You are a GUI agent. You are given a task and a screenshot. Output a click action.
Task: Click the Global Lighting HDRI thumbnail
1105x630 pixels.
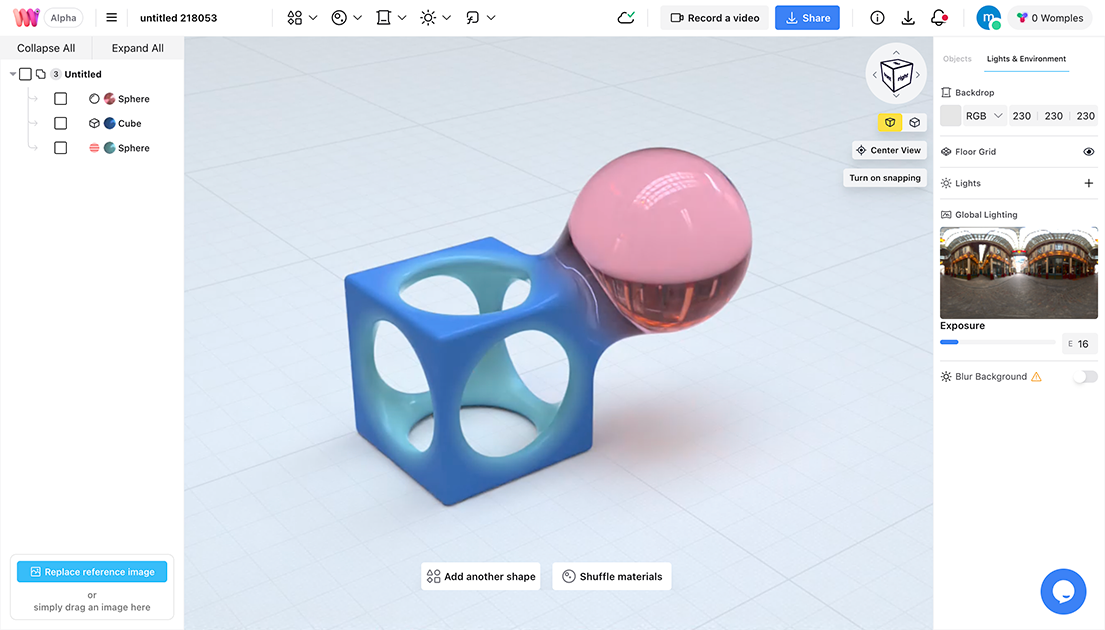[1019, 273]
